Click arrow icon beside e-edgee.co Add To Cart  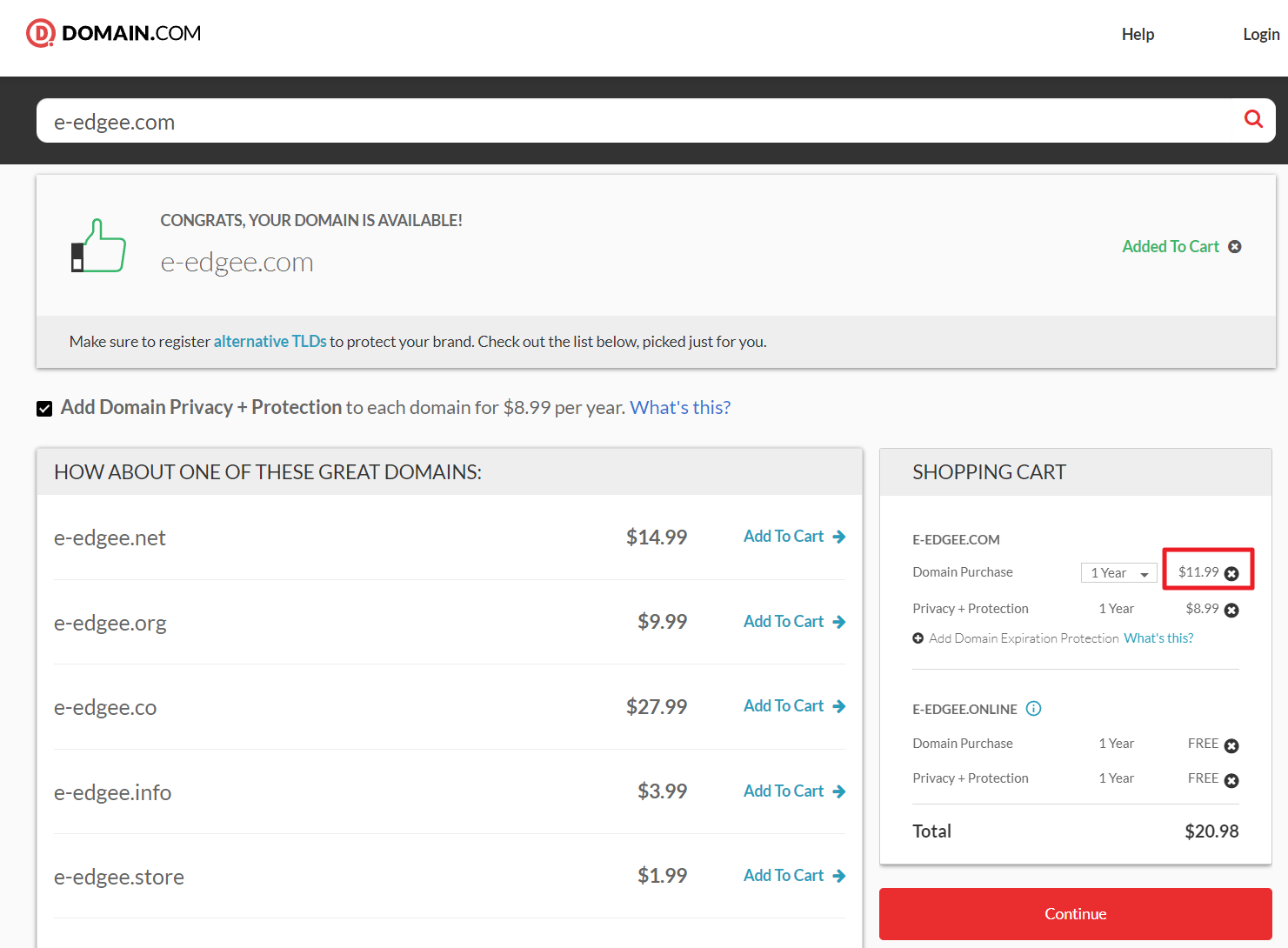839,706
